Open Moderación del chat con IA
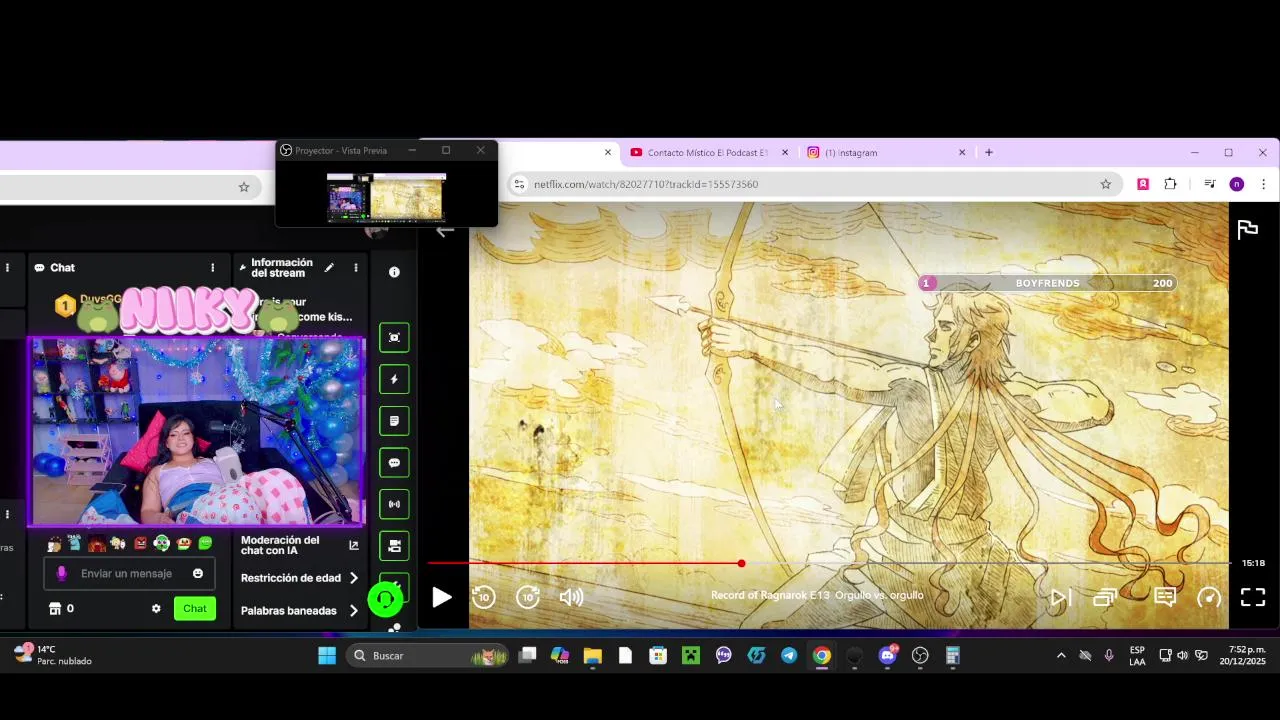This screenshot has height=720, width=1280. [300, 545]
